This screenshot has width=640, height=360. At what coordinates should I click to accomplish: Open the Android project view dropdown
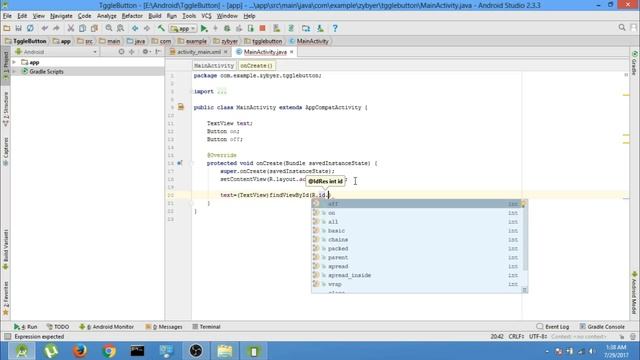click(x=56, y=52)
